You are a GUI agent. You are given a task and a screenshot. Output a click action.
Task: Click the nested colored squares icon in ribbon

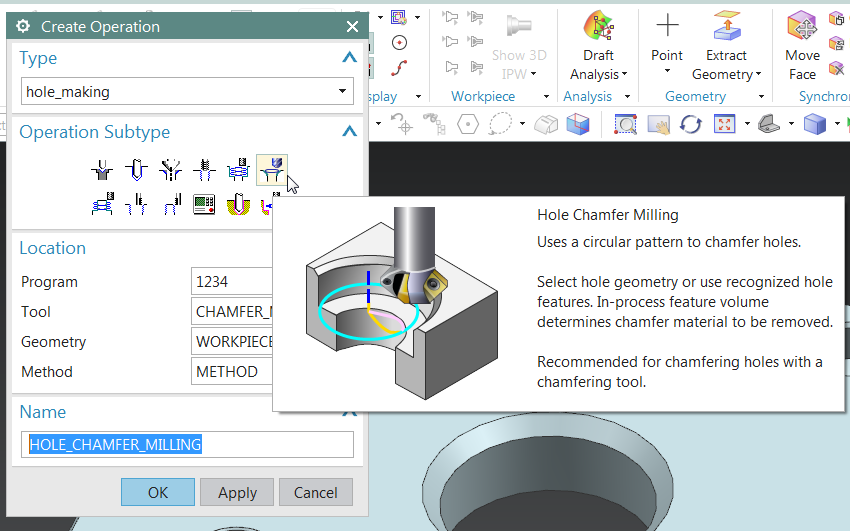(x=400, y=17)
